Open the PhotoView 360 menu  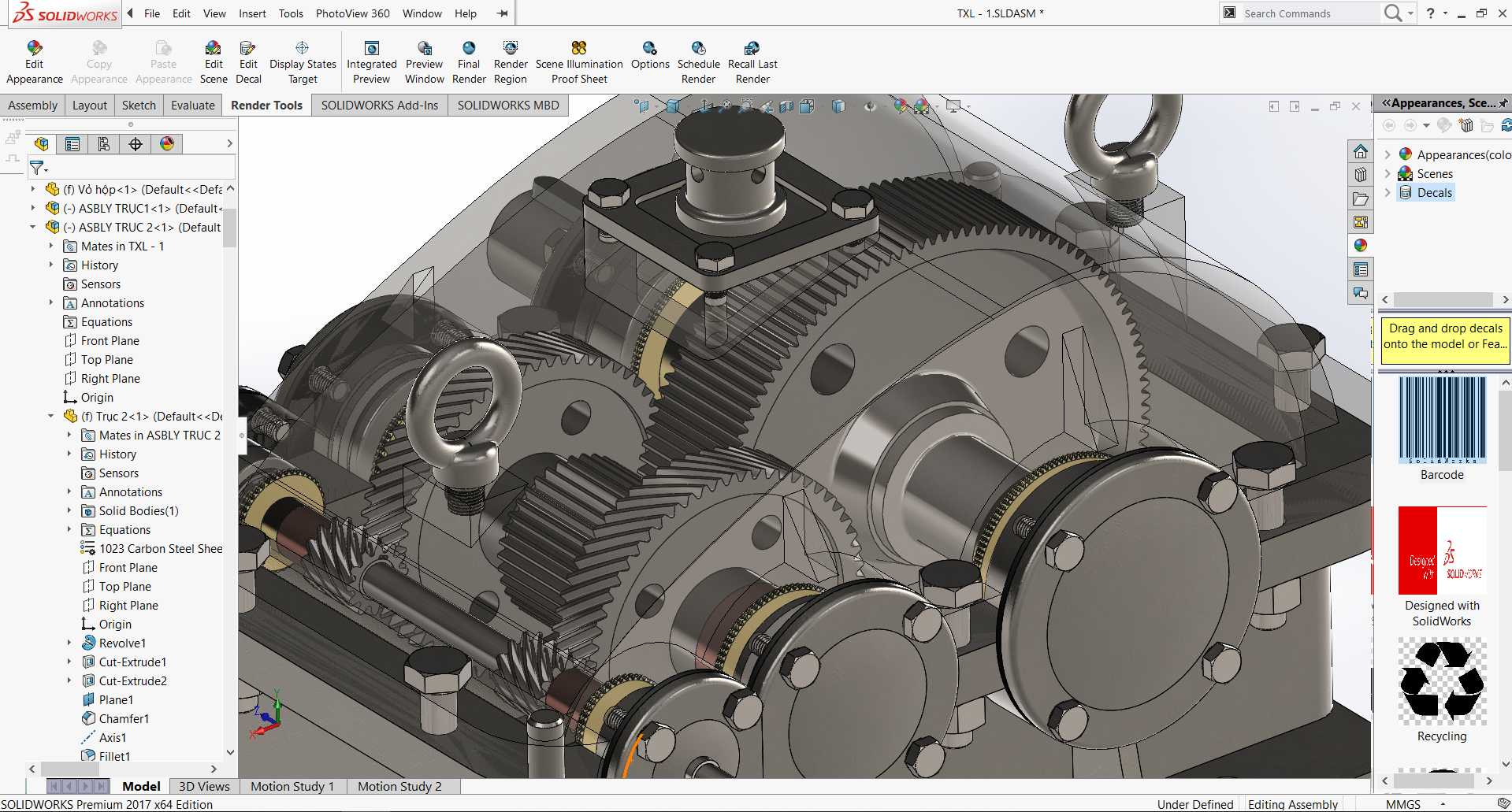[352, 13]
